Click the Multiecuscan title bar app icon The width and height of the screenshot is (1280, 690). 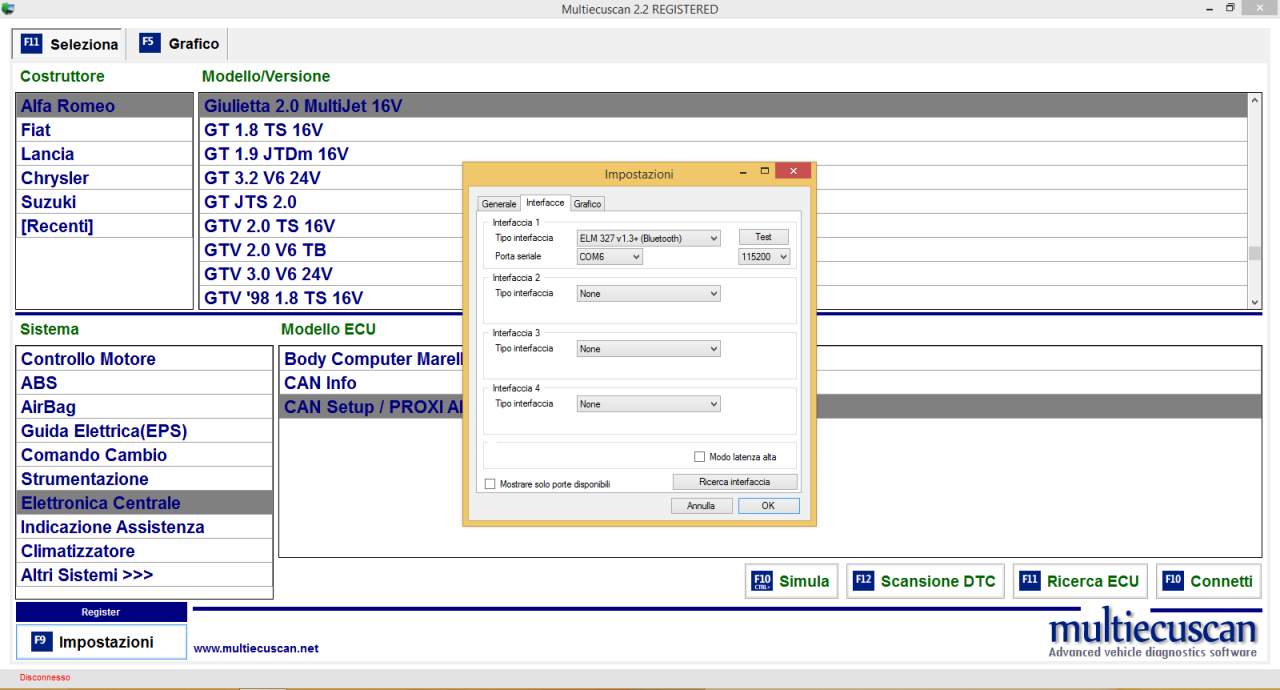click(x=8, y=8)
